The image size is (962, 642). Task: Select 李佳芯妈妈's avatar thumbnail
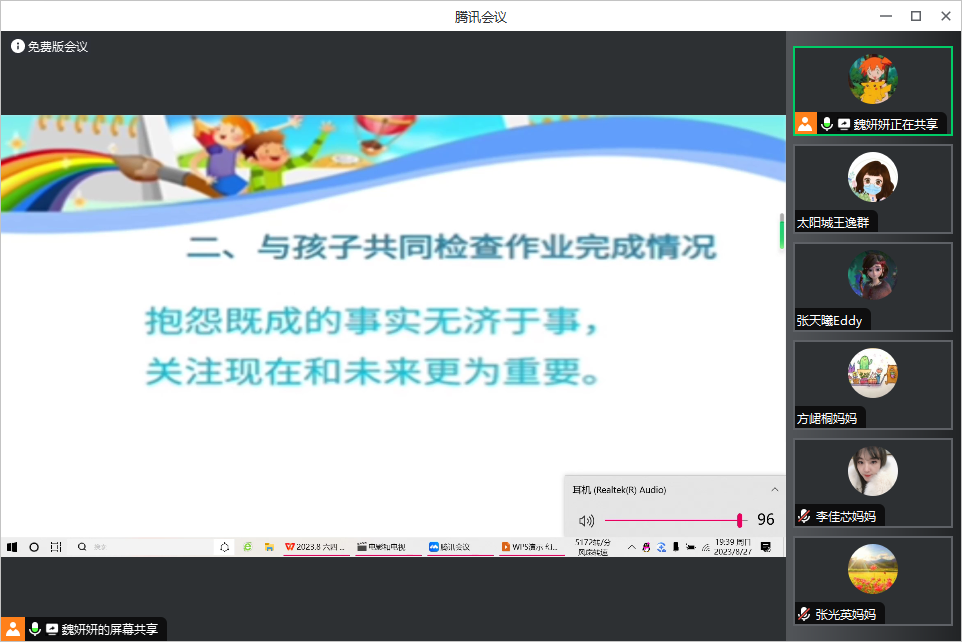(872, 471)
